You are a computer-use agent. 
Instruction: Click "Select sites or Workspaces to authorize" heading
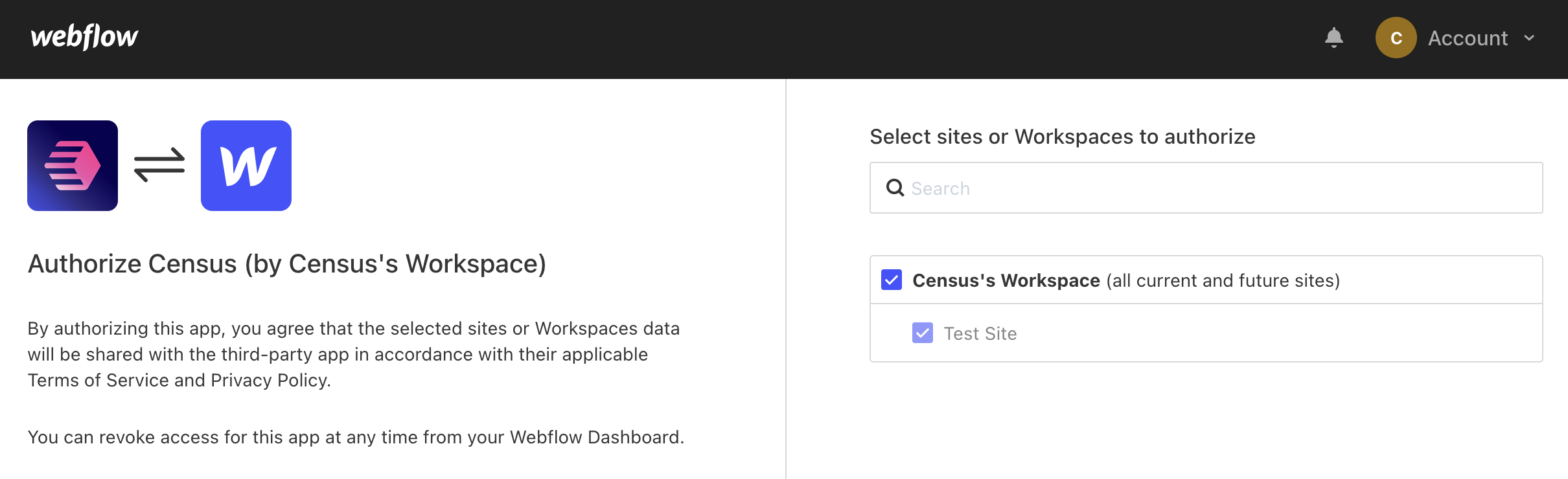point(1062,137)
